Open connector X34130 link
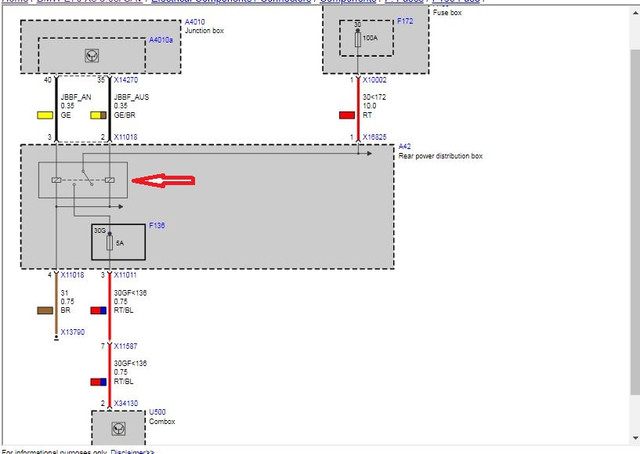This screenshot has width=640, height=454. tap(126, 403)
